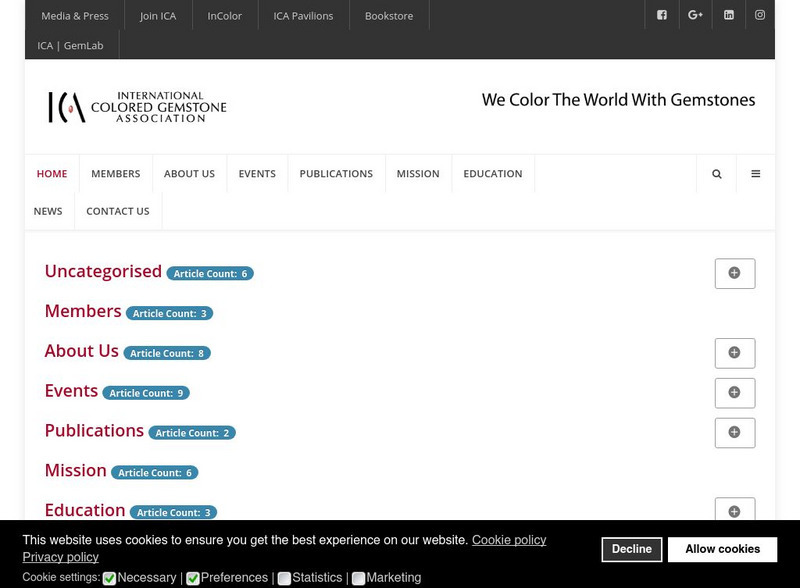The image size is (800, 588).
Task: Visit the Bookstore top link
Action: pos(389,16)
